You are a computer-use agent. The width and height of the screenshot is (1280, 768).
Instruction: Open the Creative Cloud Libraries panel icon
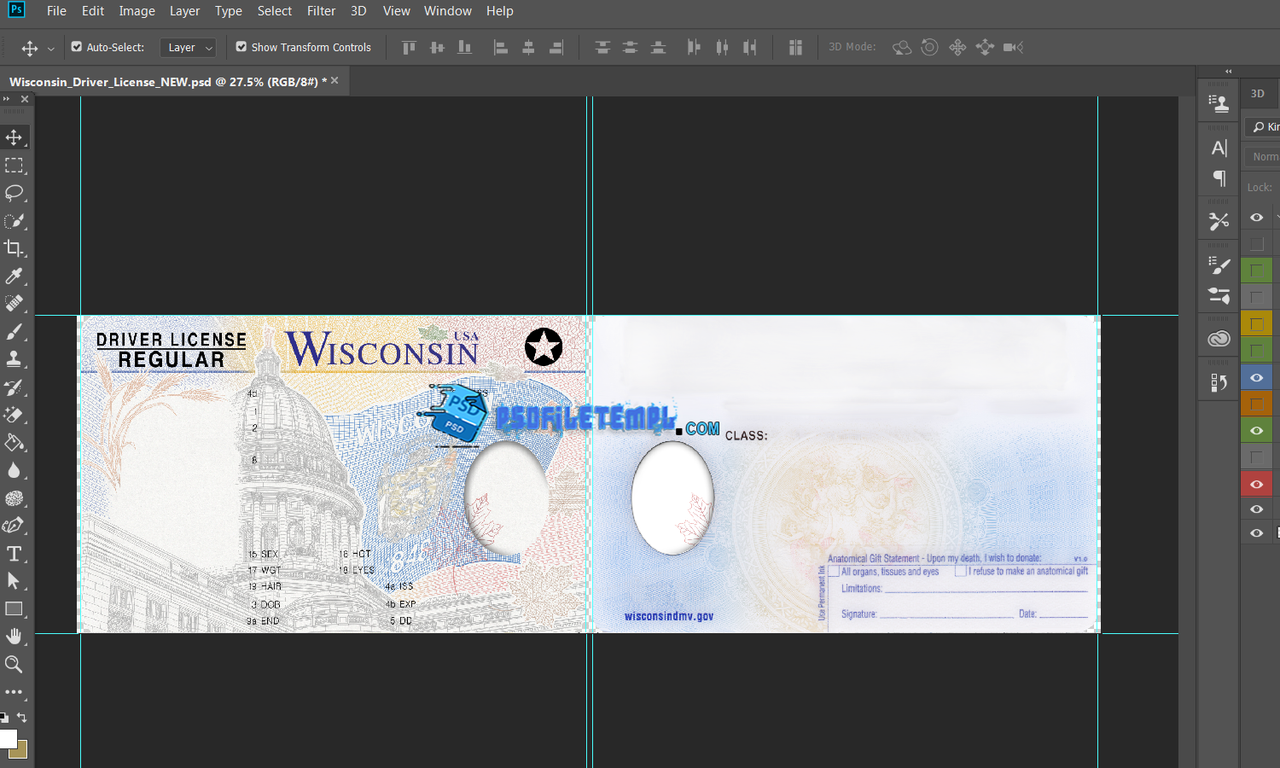1219,339
